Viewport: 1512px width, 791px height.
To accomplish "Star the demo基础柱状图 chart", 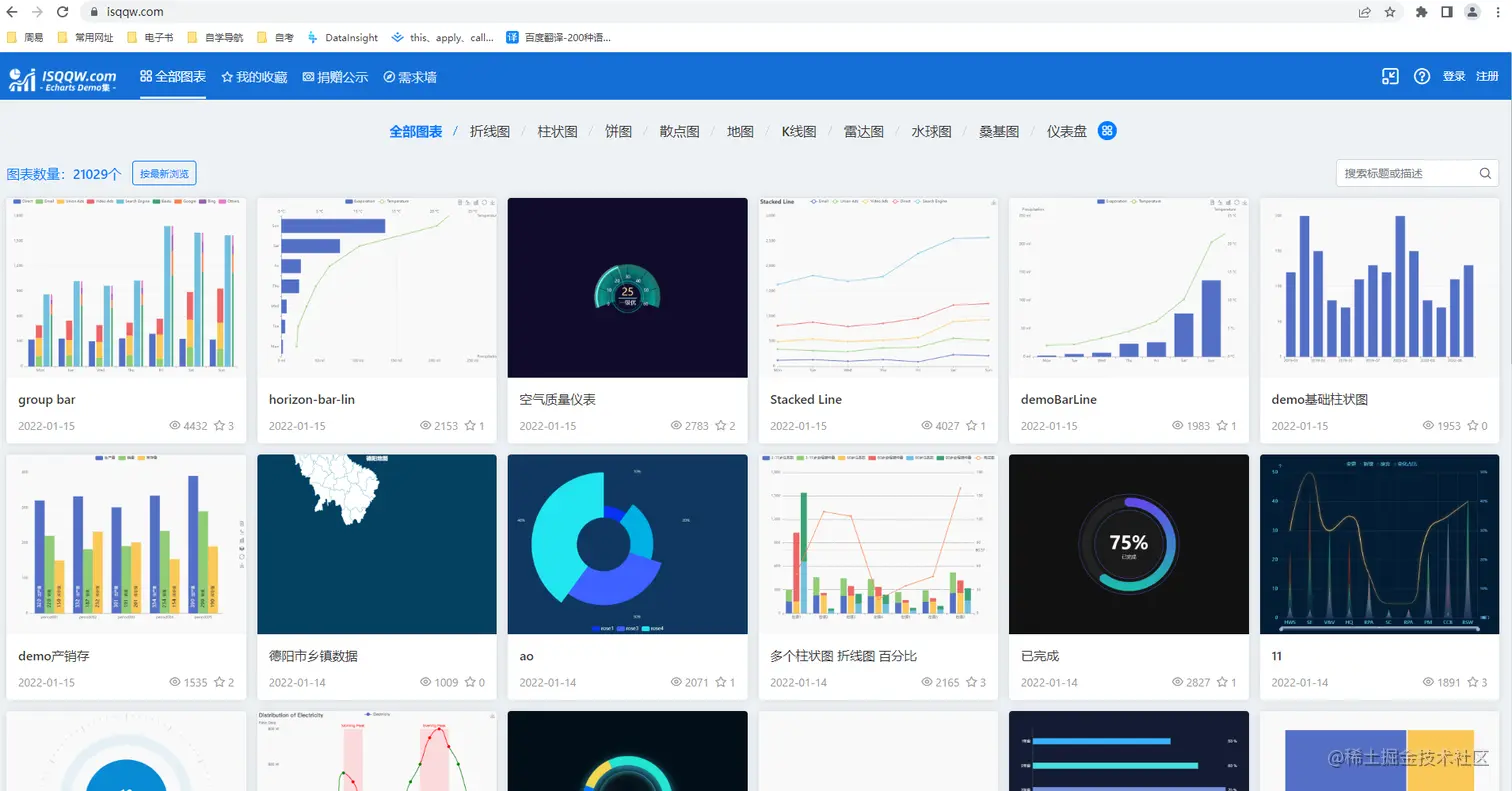I will (x=1472, y=426).
